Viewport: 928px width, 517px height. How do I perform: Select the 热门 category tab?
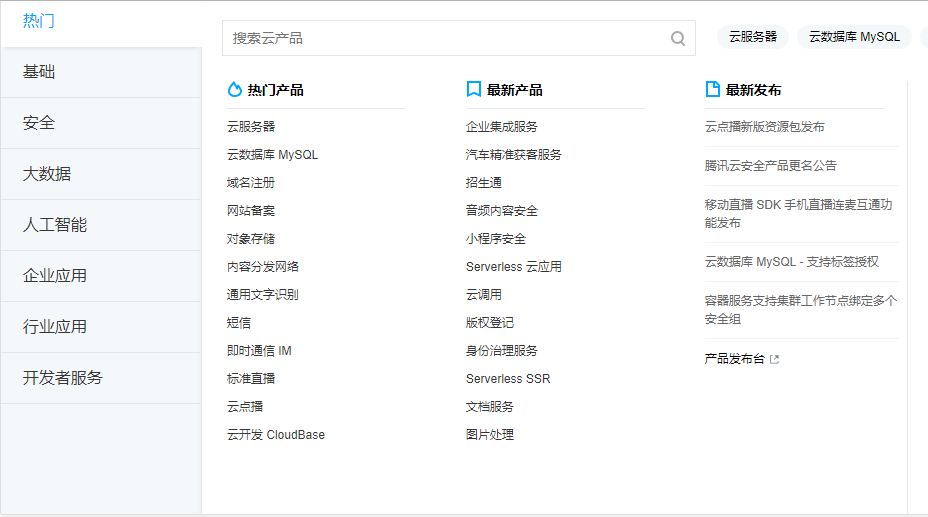(39, 21)
